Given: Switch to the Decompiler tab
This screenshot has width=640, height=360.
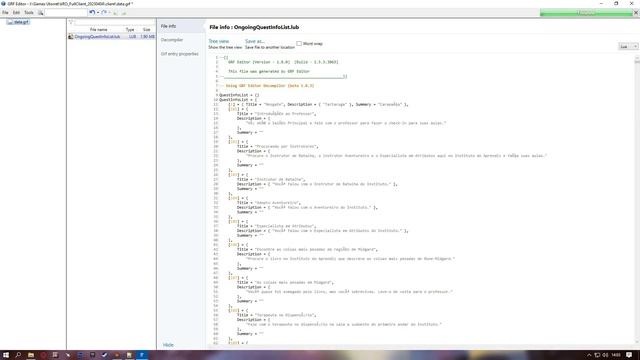Looking at the screenshot, I should click(x=172, y=40).
